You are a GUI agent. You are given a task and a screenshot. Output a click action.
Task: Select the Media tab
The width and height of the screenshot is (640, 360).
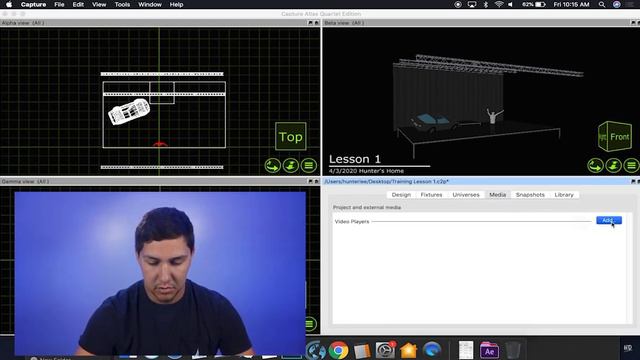coord(498,195)
